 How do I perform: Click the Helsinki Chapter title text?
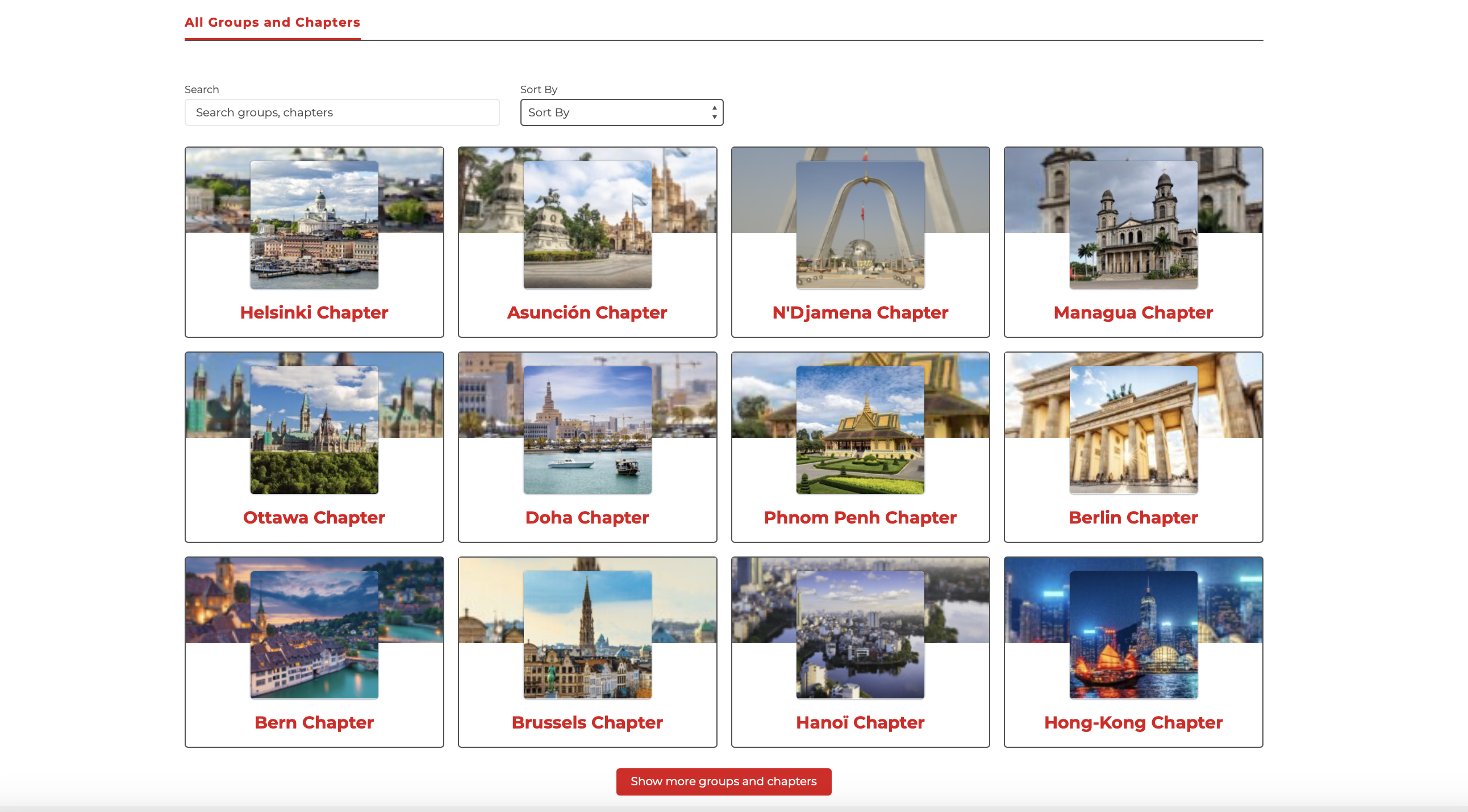point(314,312)
